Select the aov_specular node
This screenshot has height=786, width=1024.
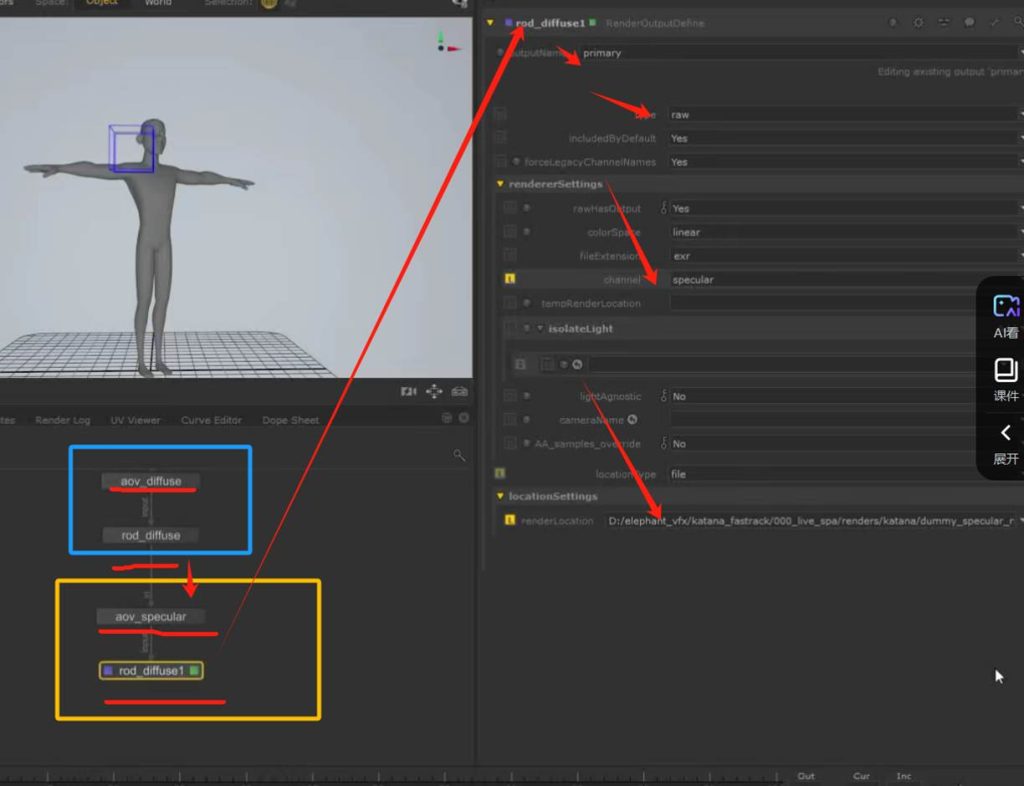150,617
